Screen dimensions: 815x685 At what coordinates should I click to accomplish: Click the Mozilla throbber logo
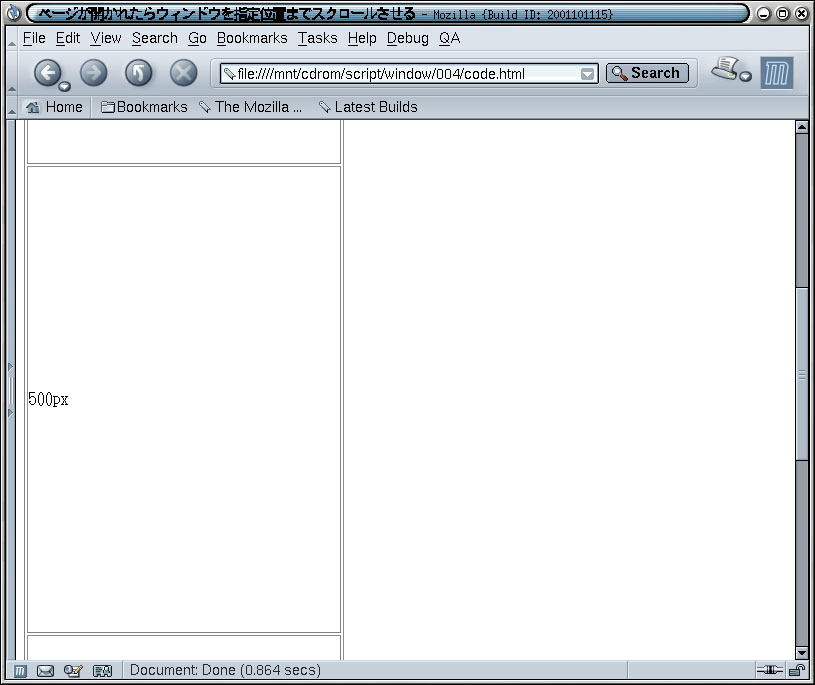tap(777, 73)
